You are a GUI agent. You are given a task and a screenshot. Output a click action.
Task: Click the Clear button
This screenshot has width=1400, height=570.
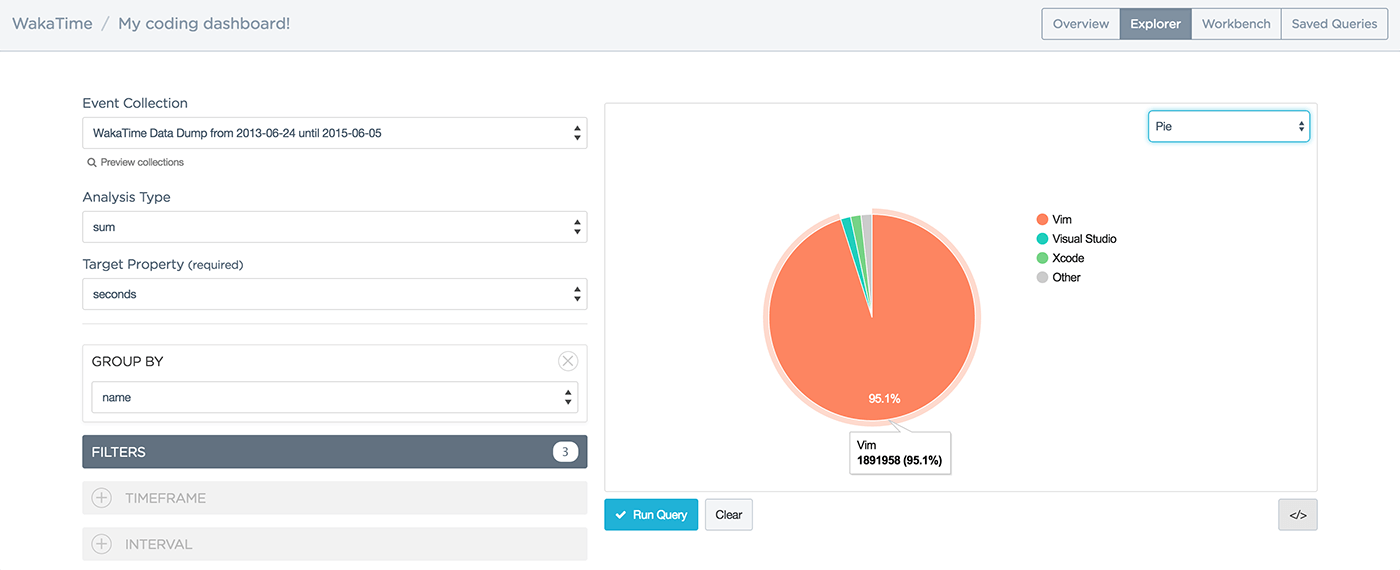click(729, 515)
